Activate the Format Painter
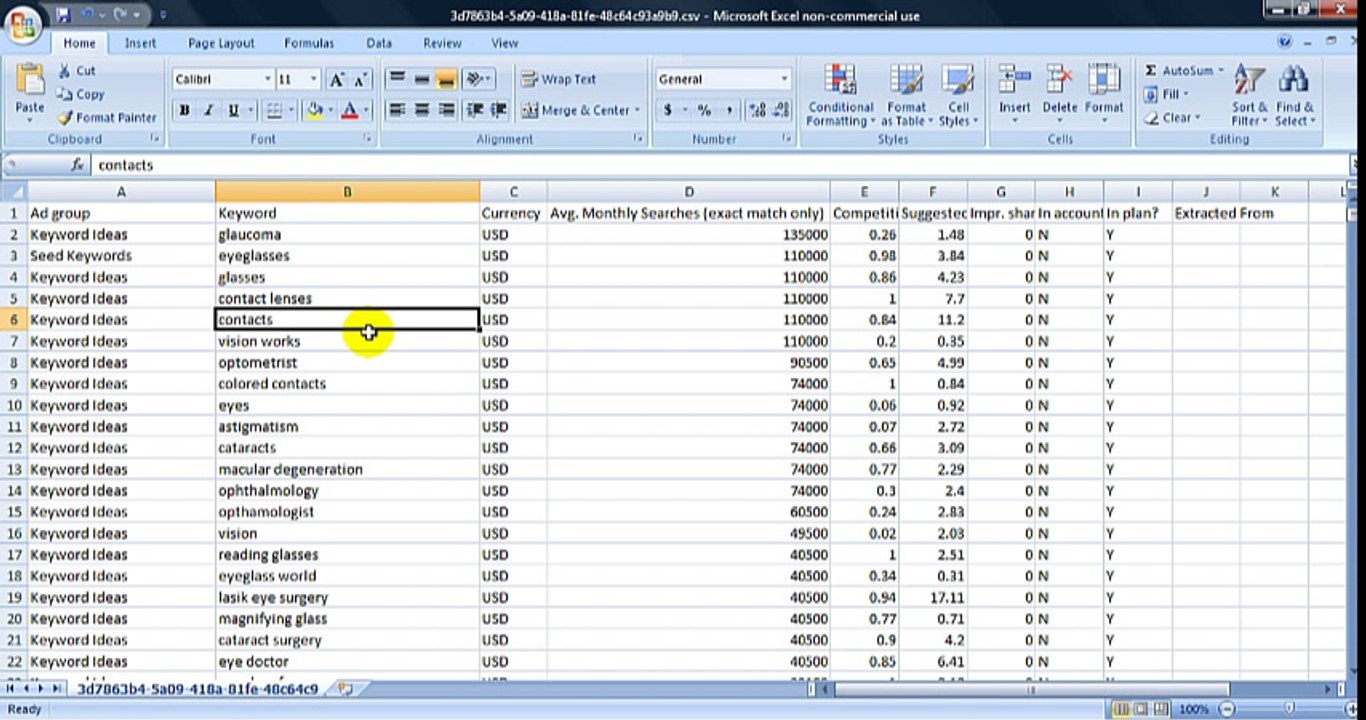 pyautogui.click(x=107, y=117)
